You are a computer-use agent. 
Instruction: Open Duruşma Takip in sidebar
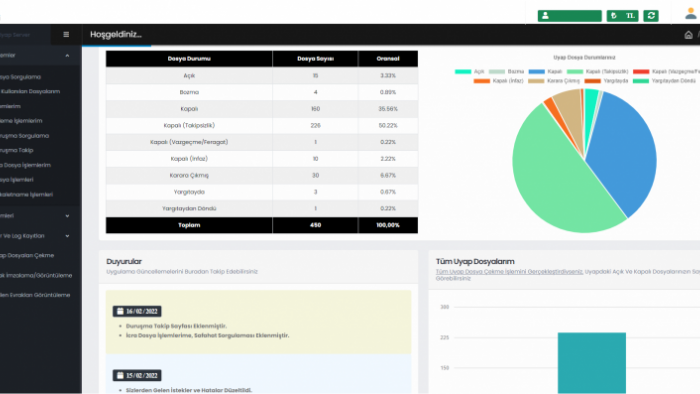point(17,150)
